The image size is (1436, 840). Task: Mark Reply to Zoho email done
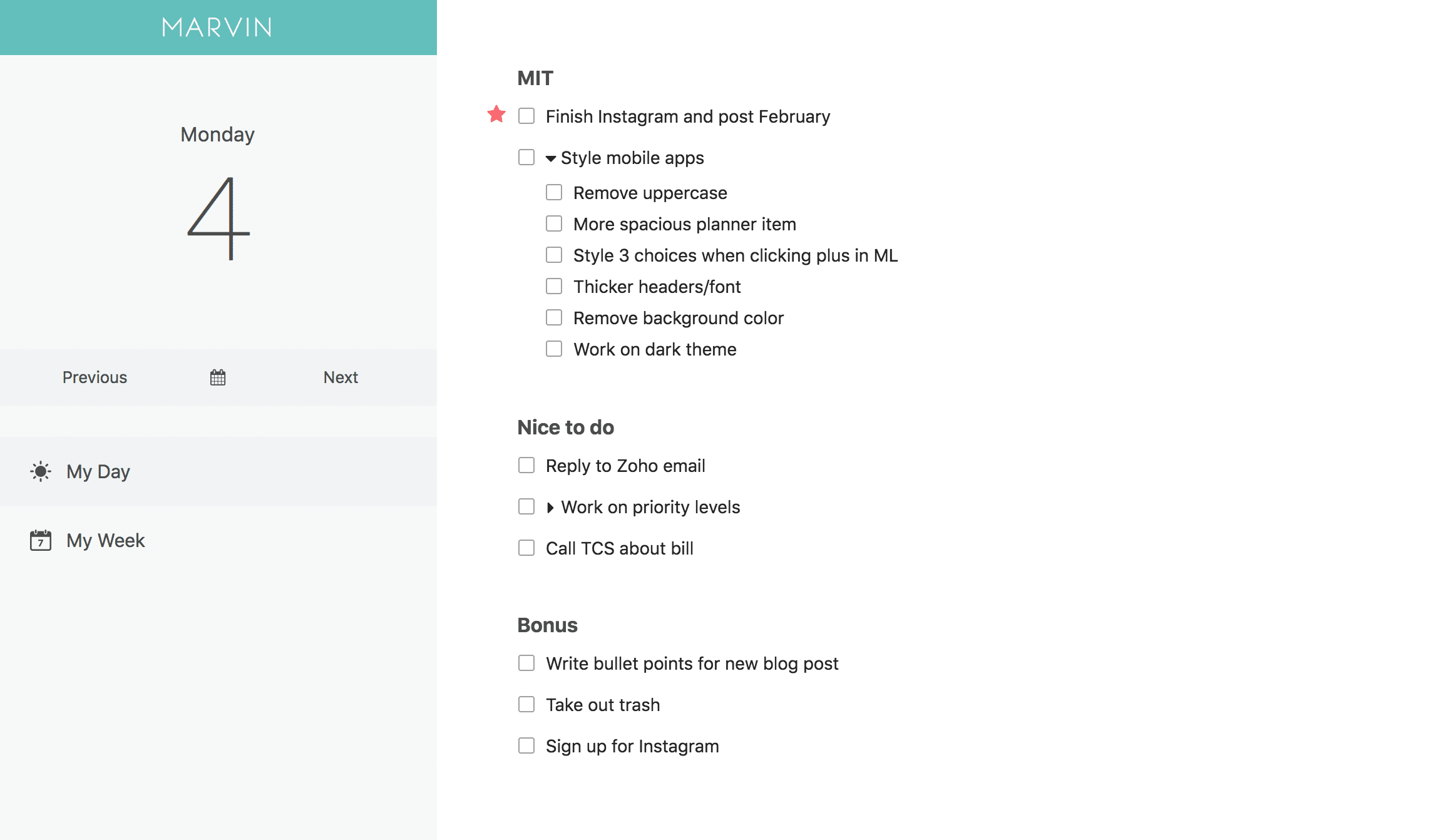[x=526, y=465]
